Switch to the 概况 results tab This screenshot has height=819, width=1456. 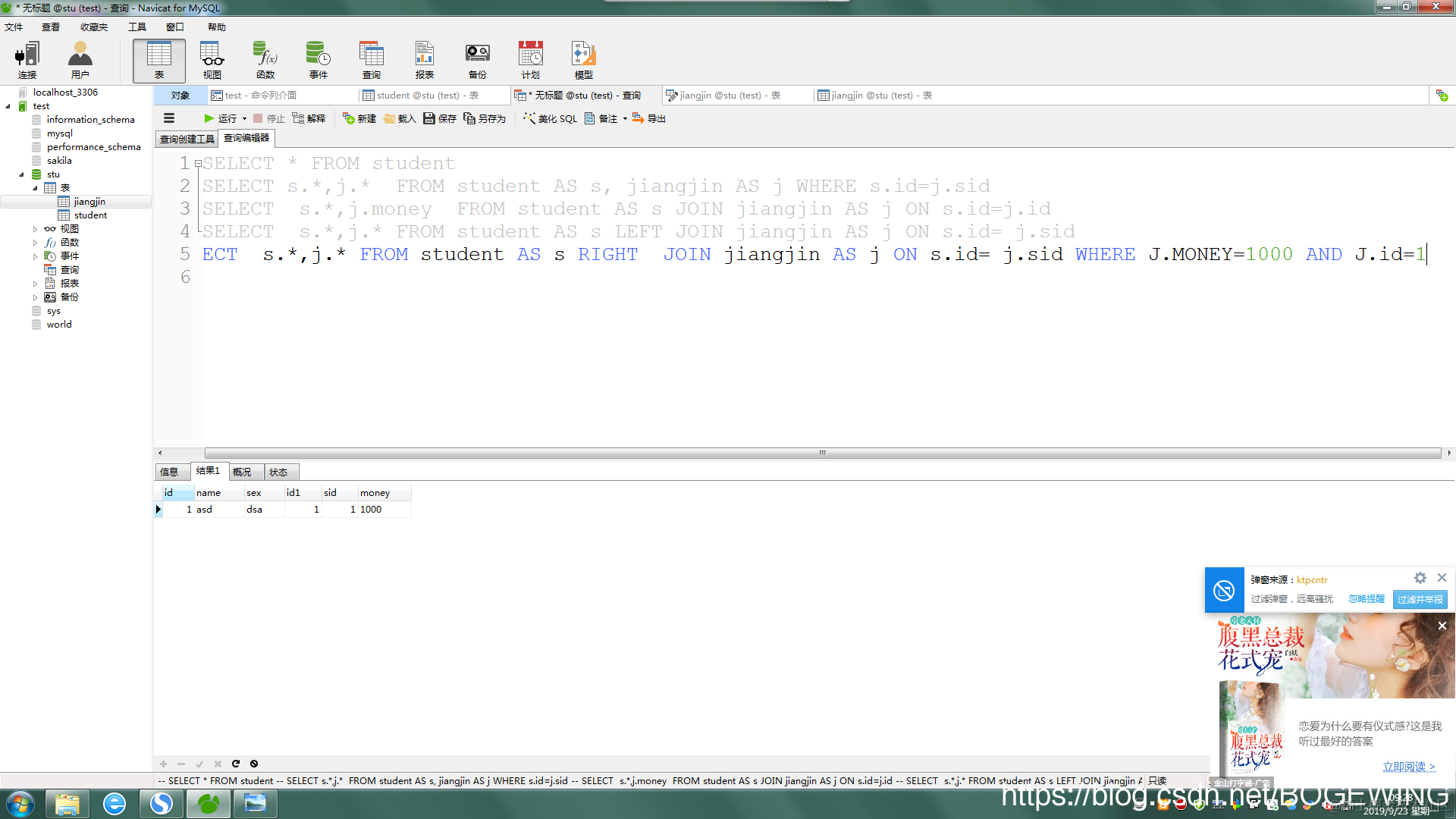click(242, 472)
